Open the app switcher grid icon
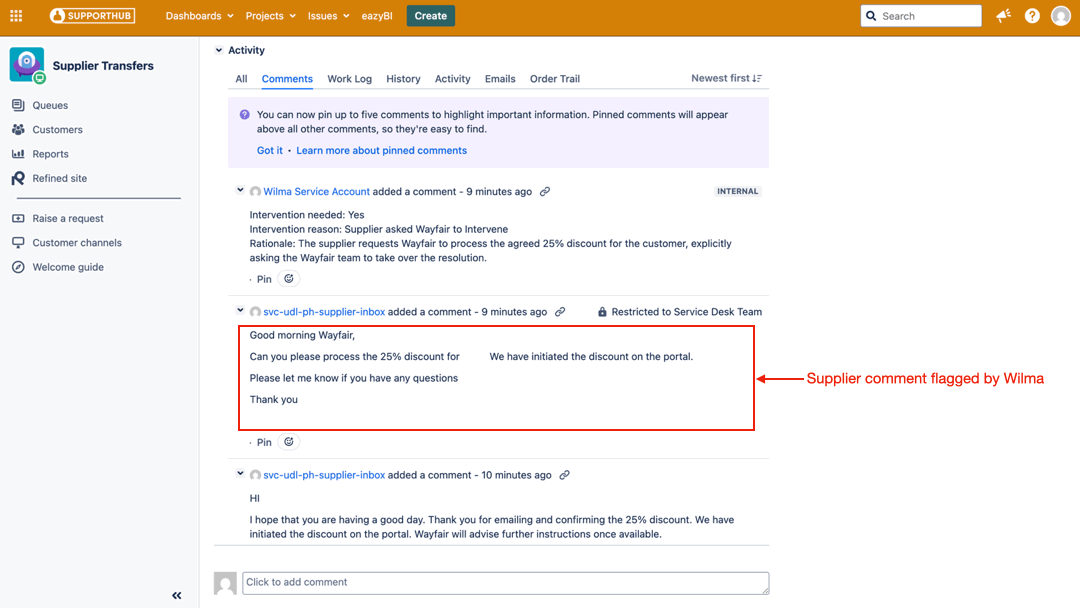Viewport: 1080px width, 608px height. [15, 15]
